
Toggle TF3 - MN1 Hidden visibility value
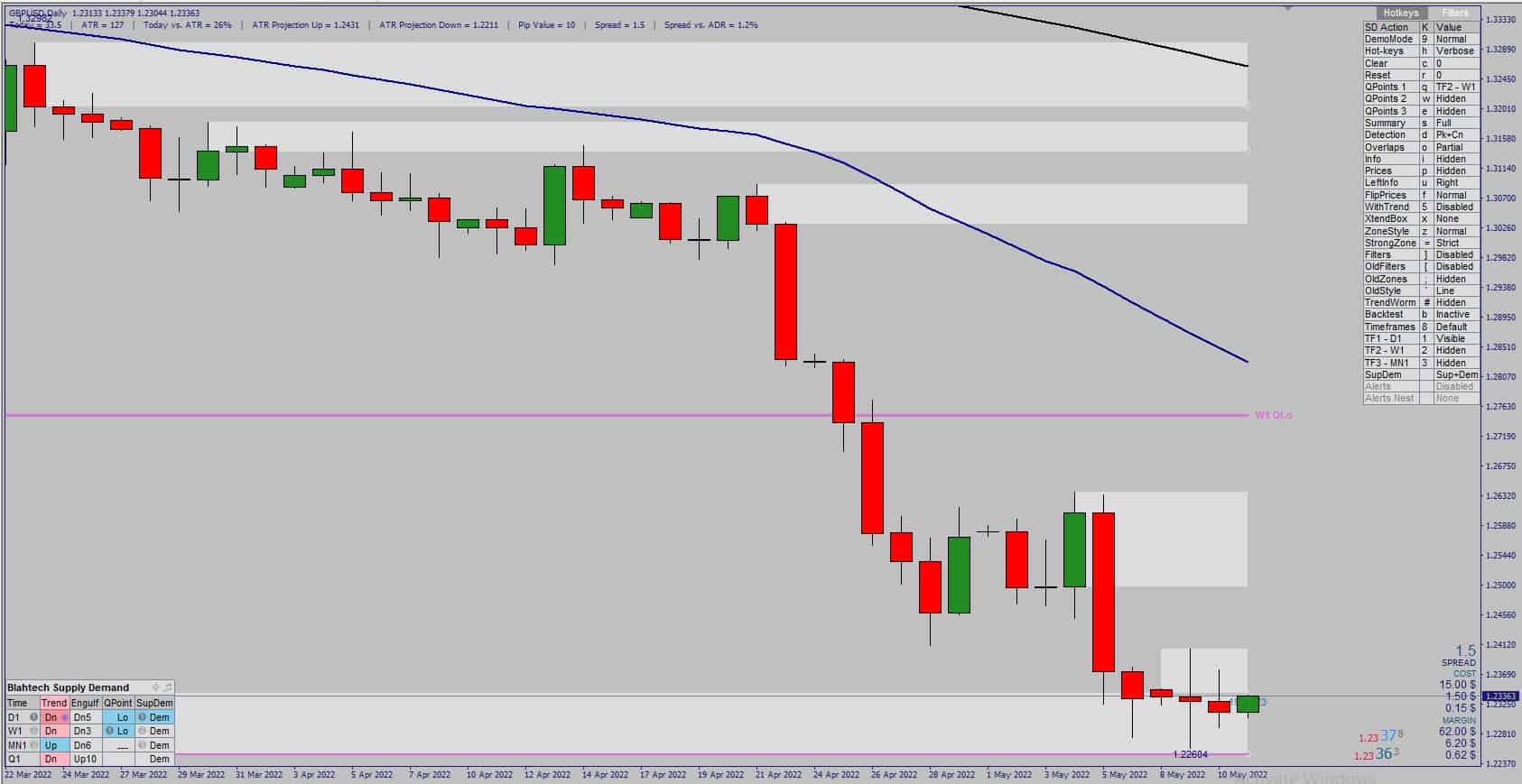pyautogui.click(x=1456, y=363)
